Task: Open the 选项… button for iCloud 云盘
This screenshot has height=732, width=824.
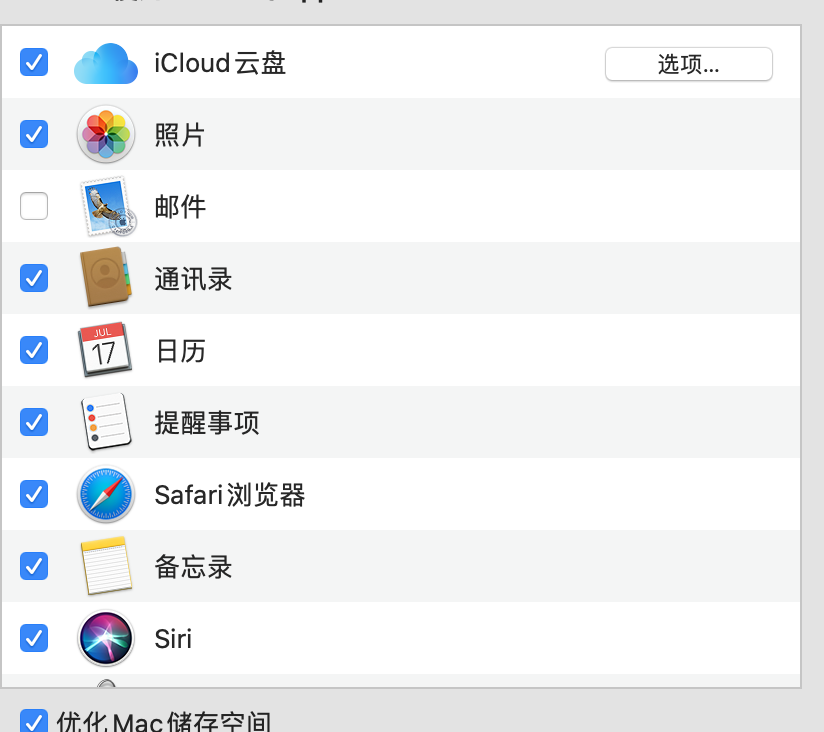Action: (x=688, y=64)
